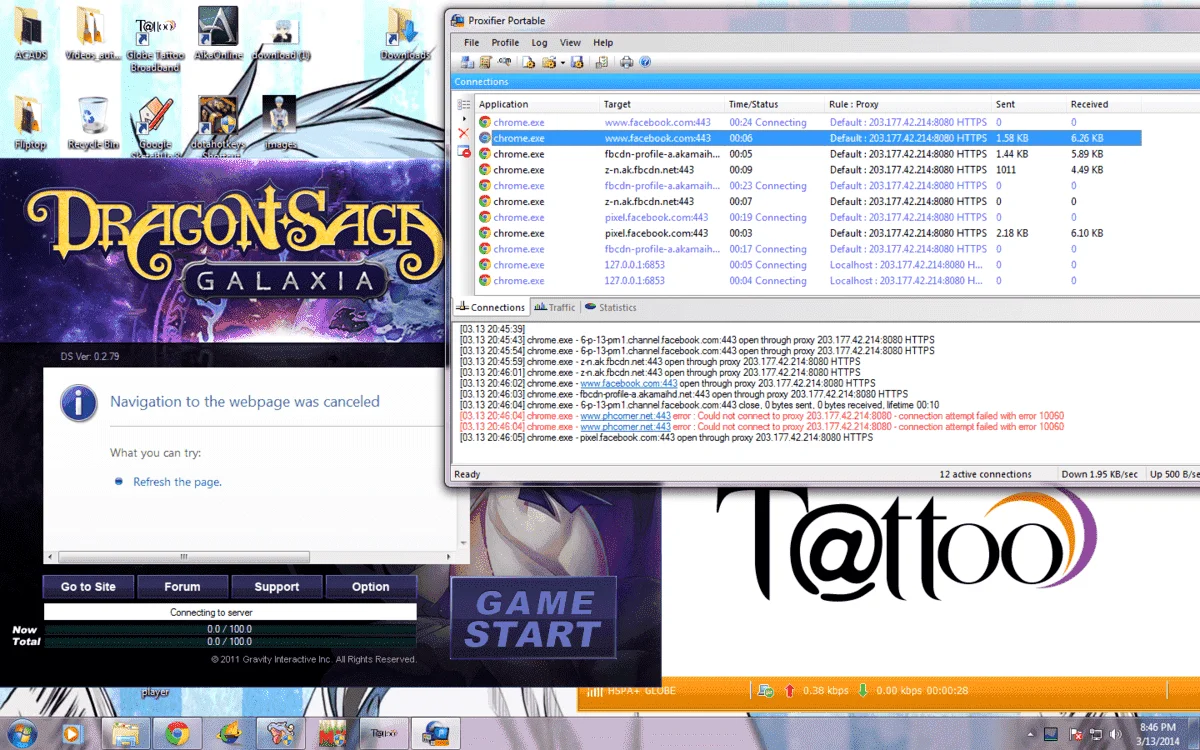Open the Help menu

coord(603,43)
